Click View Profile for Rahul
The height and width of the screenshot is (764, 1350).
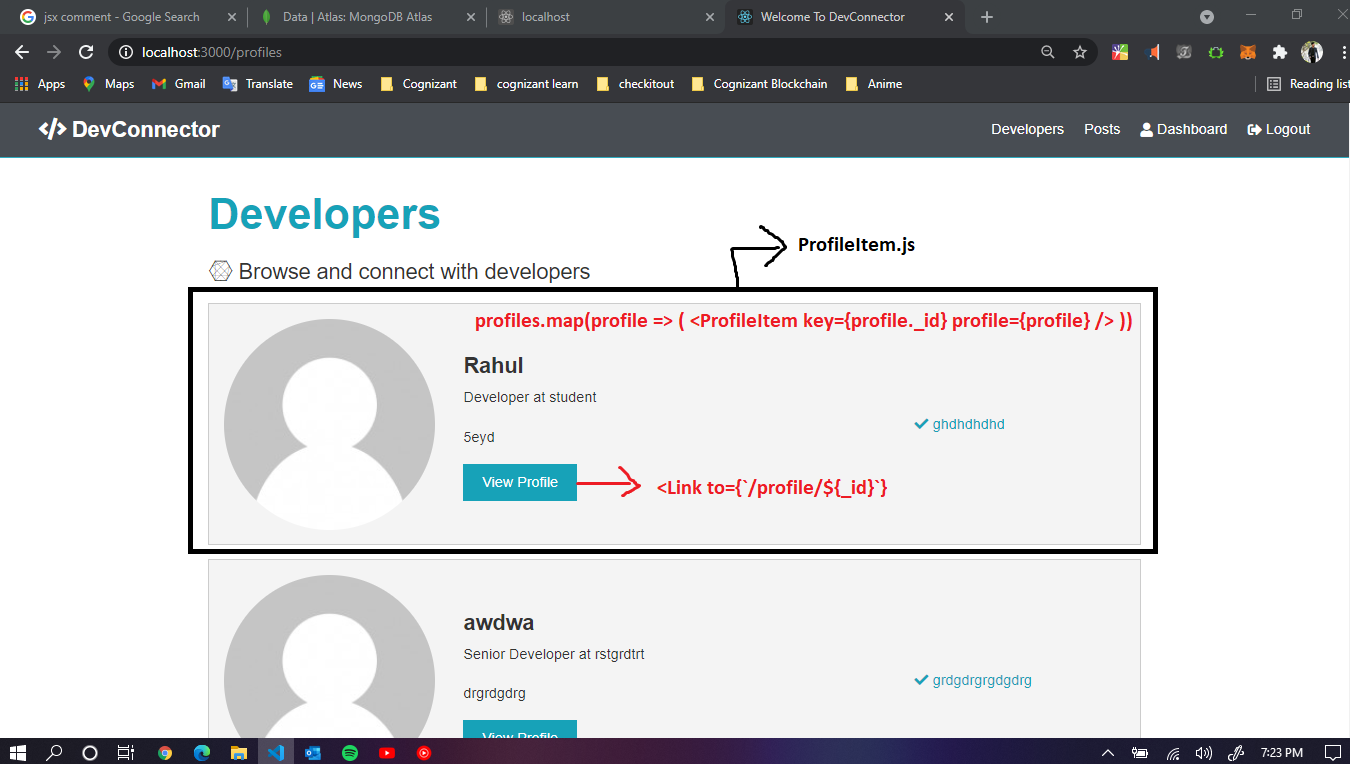pyautogui.click(x=519, y=482)
